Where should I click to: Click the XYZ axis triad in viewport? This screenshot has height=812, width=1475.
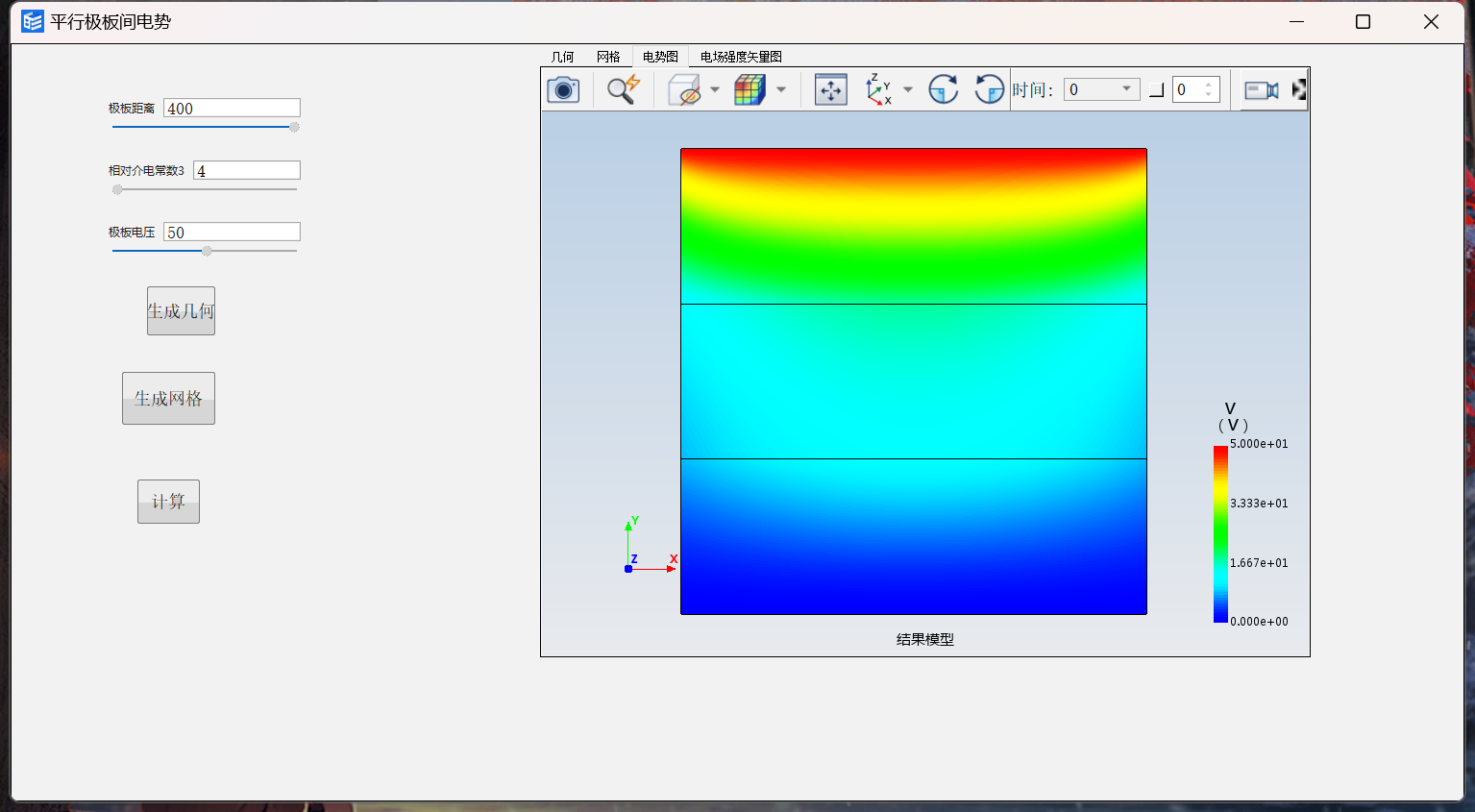(651, 546)
